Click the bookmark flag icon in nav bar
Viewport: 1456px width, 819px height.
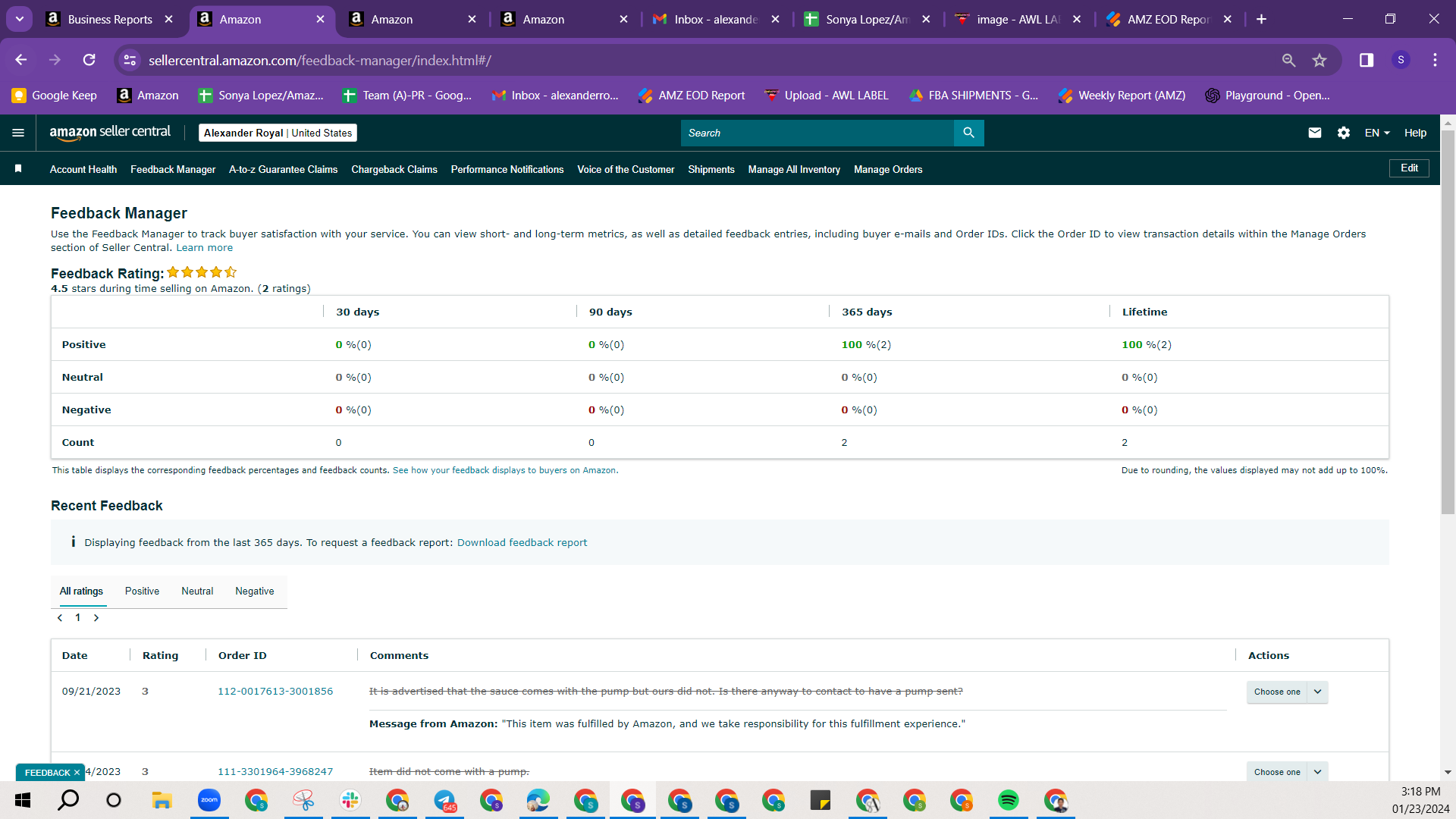[18, 168]
